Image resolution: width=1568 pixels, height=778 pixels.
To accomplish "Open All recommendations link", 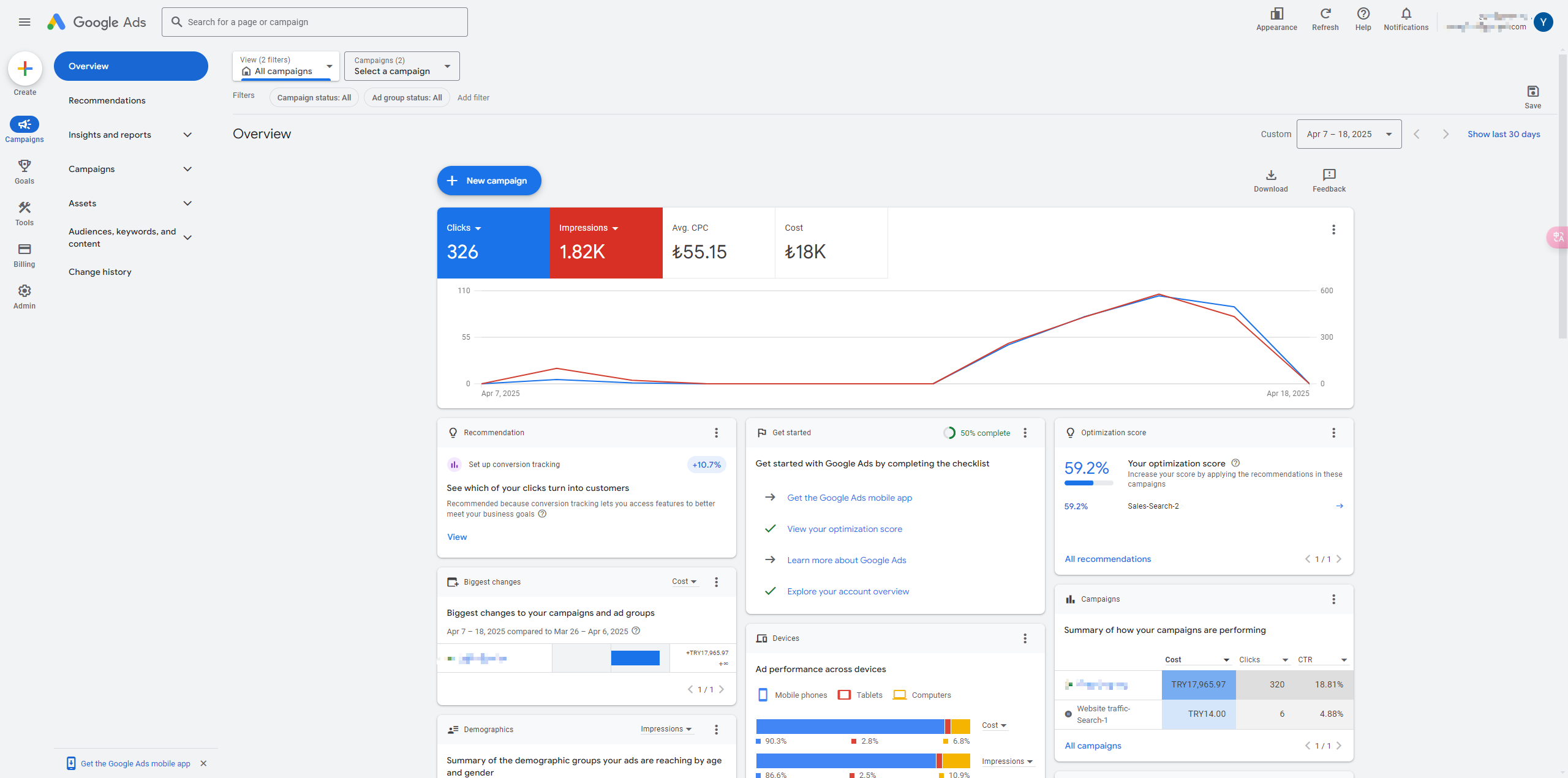I will (x=1107, y=559).
